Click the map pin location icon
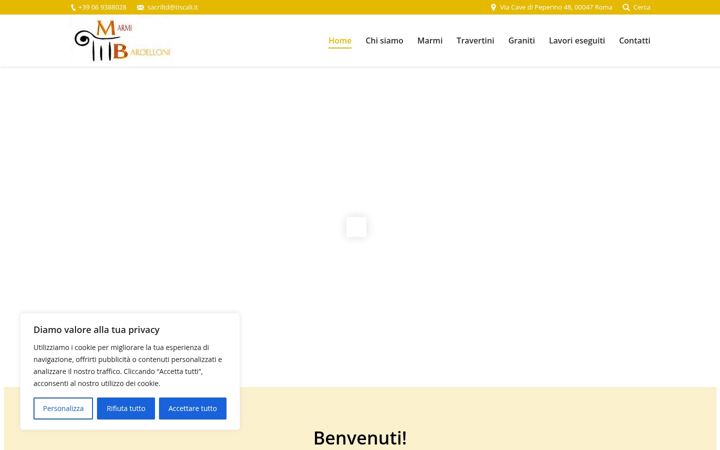Image resolution: width=720 pixels, height=450 pixels. (493, 7)
